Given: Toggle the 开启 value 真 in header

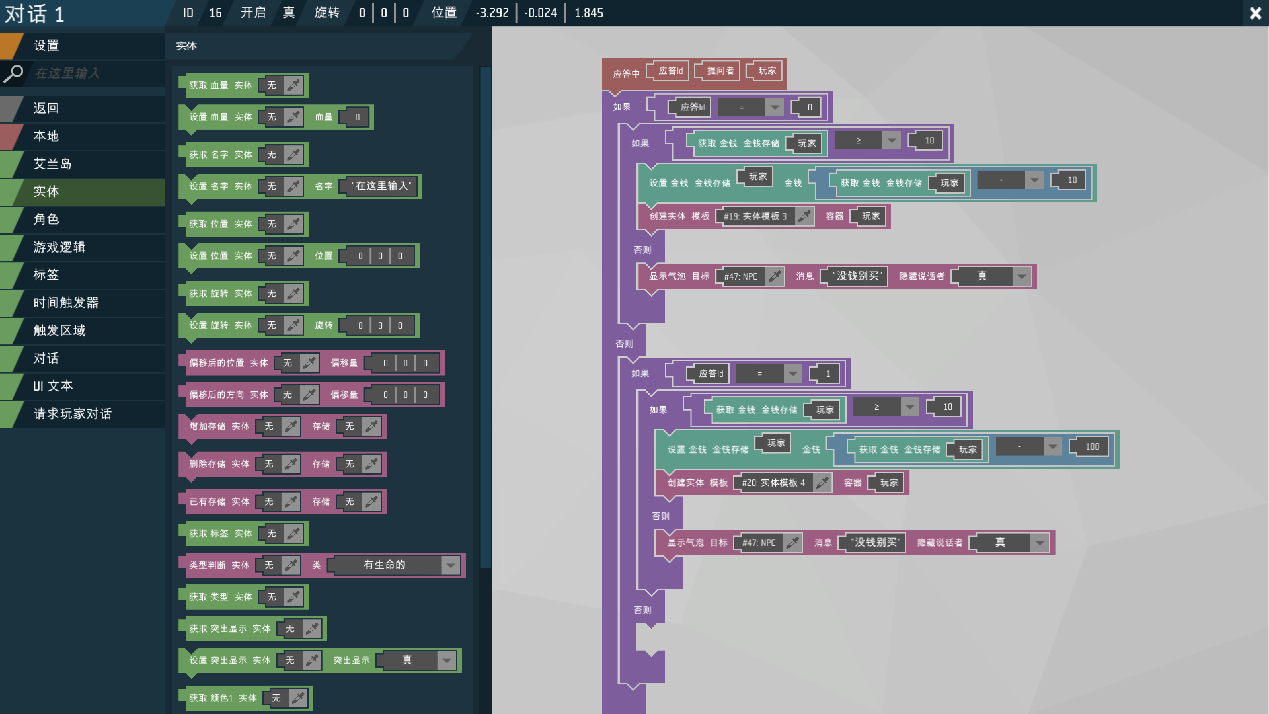Looking at the screenshot, I should [x=288, y=13].
